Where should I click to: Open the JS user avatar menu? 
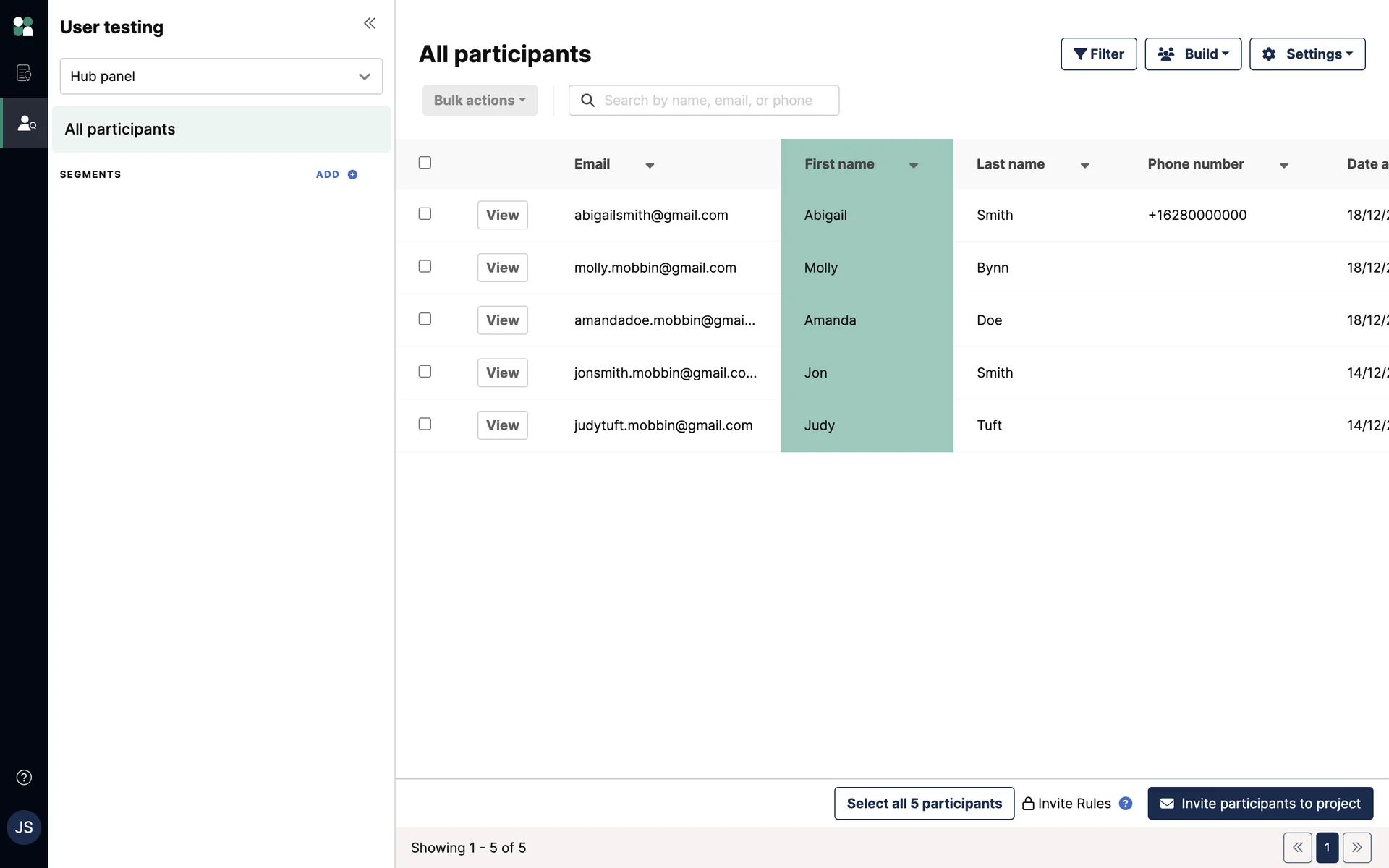pos(24,827)
